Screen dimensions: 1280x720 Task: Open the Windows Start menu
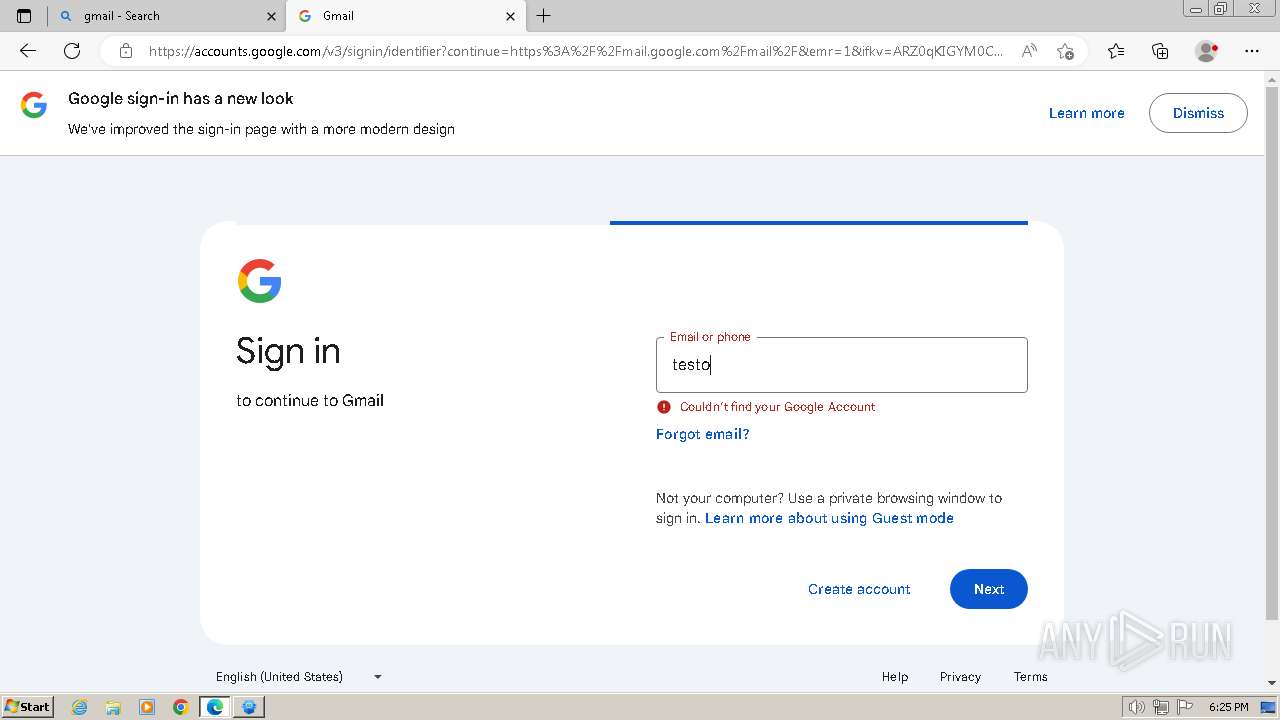(x=28, y=707)
